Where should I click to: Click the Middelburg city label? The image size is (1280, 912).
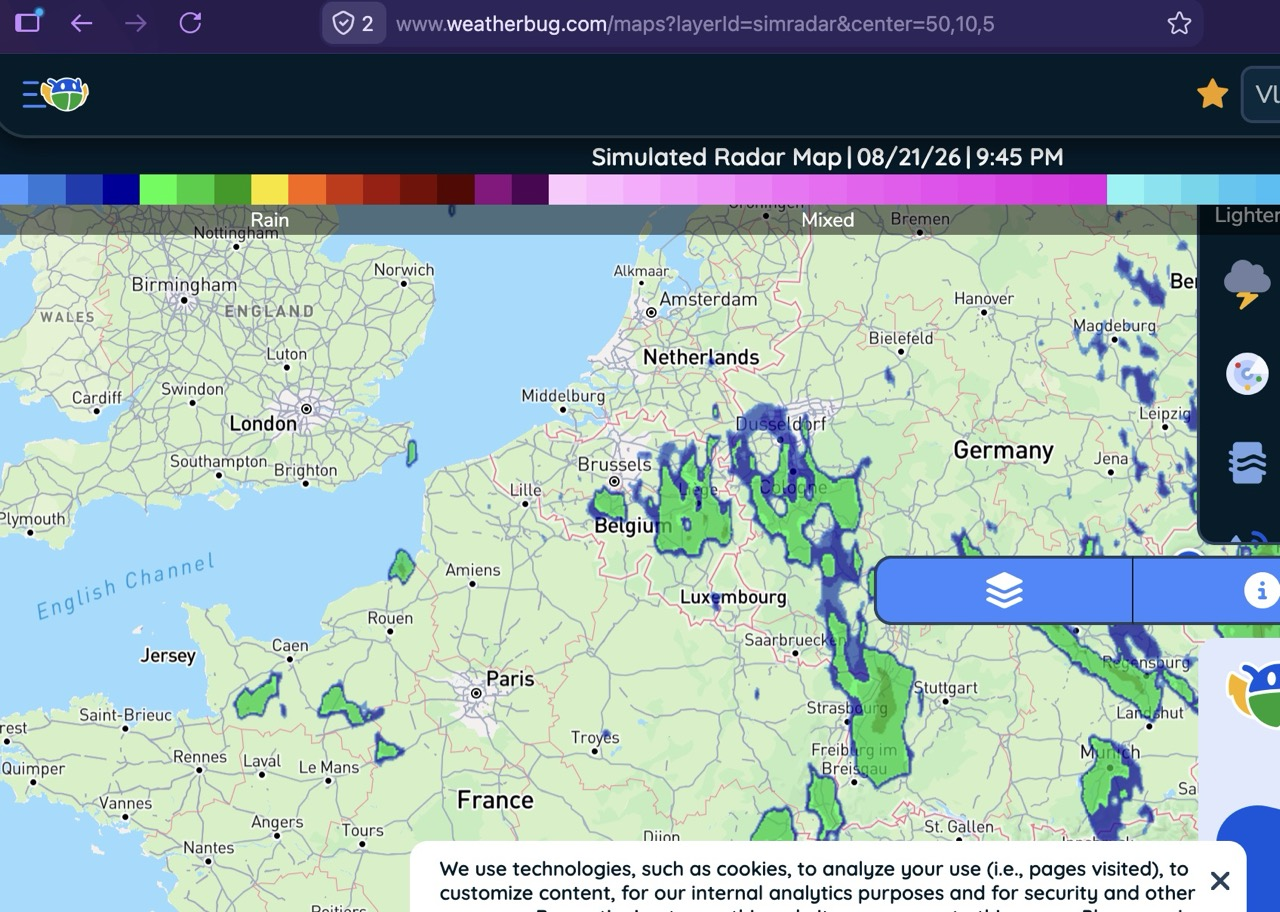pos(563,396)
